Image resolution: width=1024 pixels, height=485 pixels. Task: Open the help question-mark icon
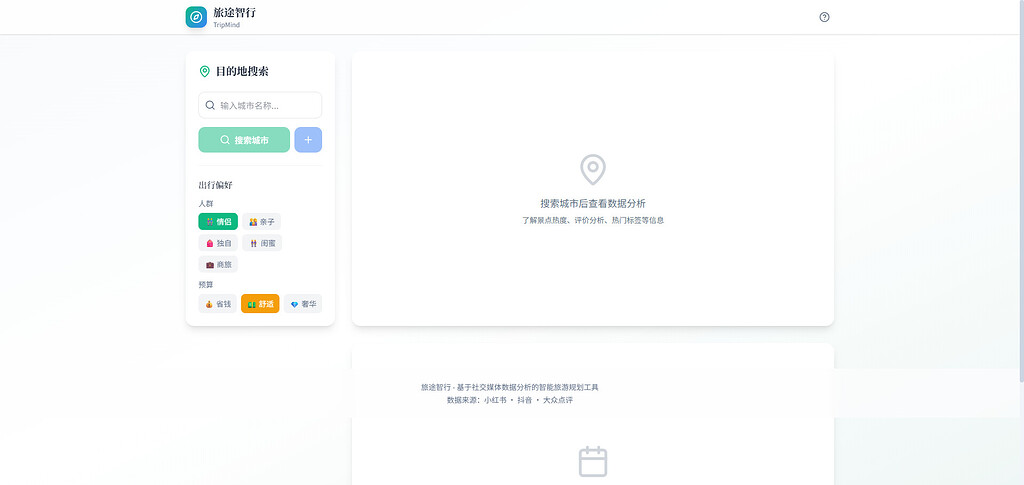tap(824, 17)
